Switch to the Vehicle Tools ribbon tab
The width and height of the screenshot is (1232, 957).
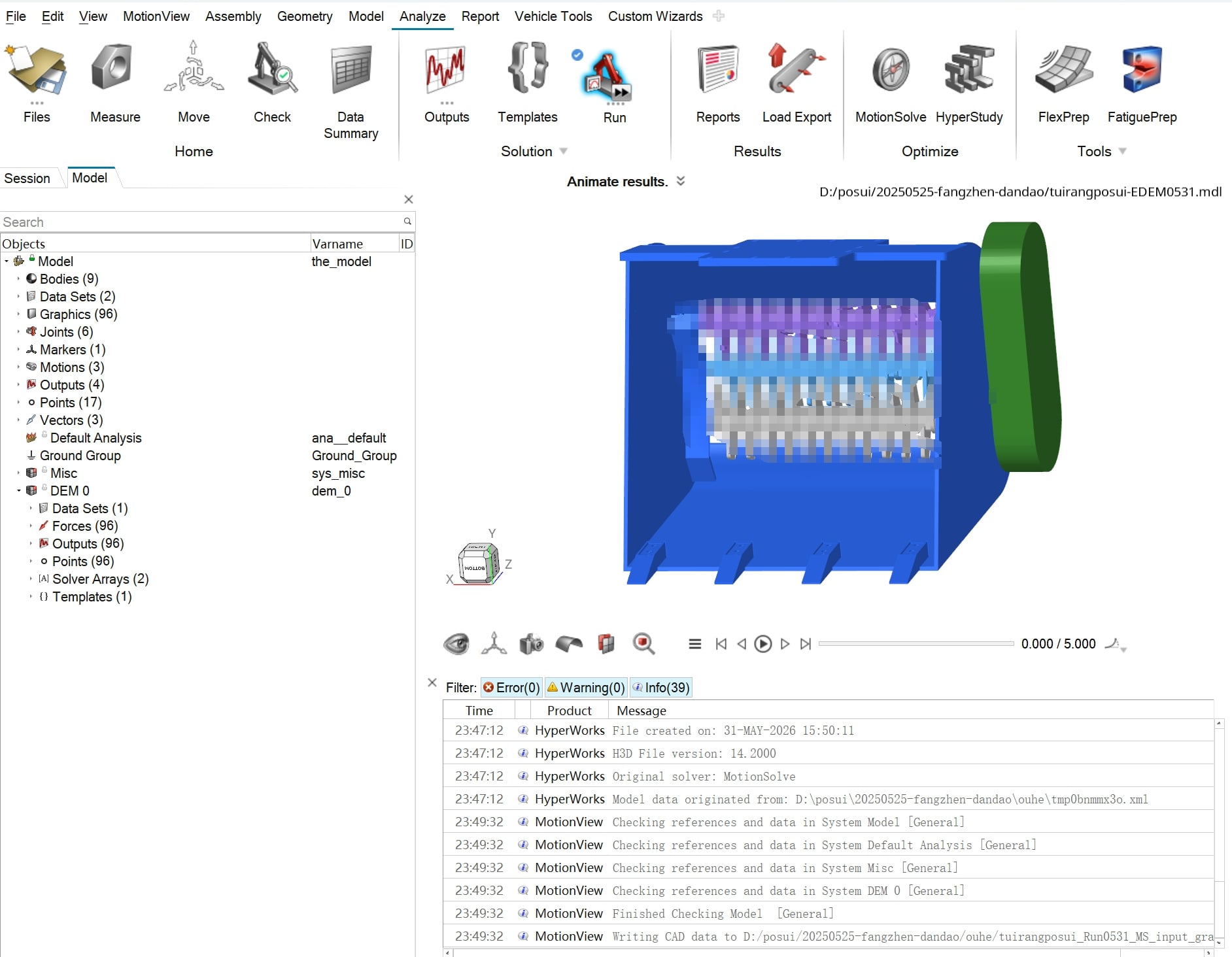point(553,16)
